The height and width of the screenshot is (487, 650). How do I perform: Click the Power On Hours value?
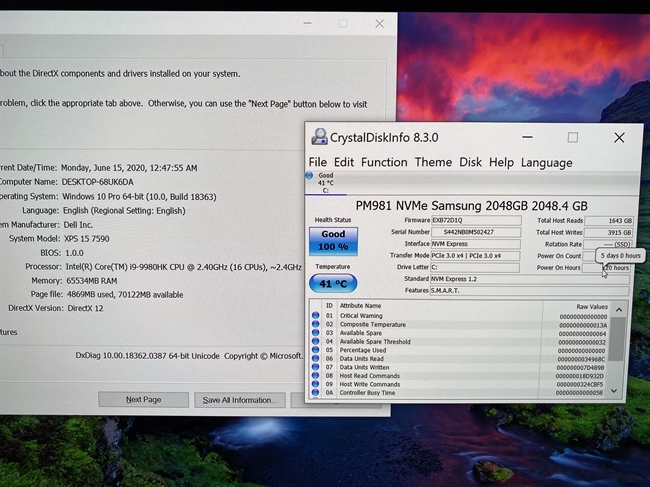606,268
